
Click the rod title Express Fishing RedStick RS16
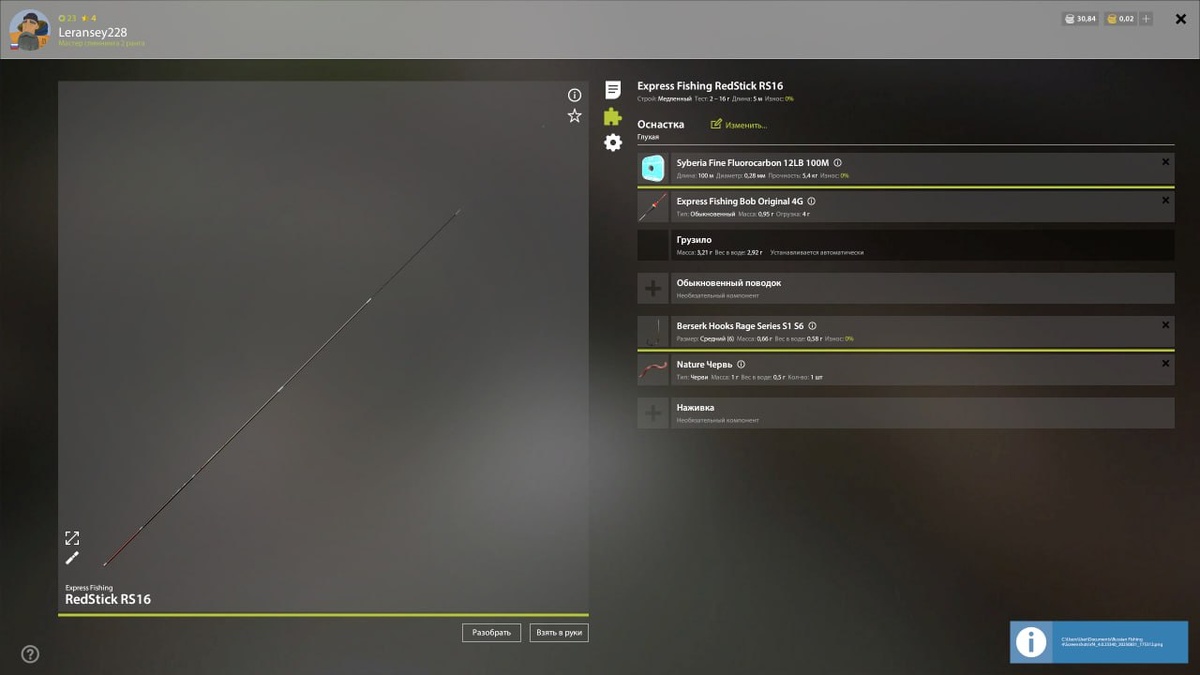[710, 86]
